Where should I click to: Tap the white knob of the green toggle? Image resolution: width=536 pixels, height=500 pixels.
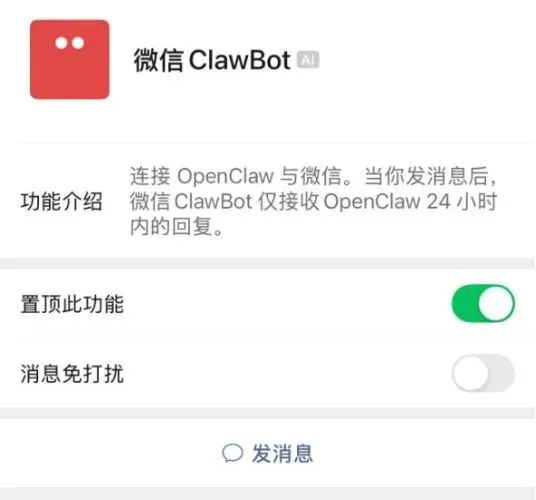tap(496, 303)
